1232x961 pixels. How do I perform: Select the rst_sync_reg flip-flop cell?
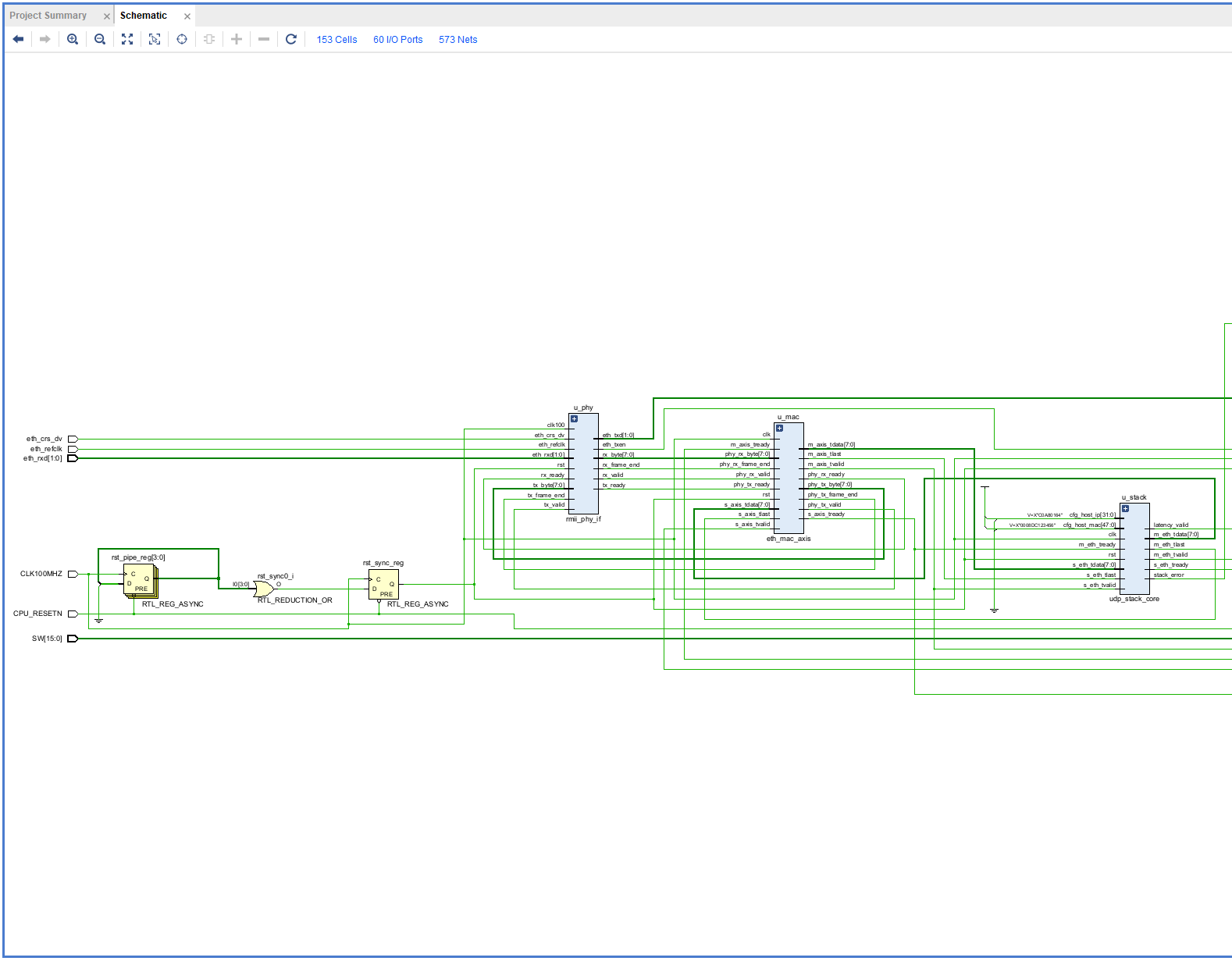pos(383,585)
